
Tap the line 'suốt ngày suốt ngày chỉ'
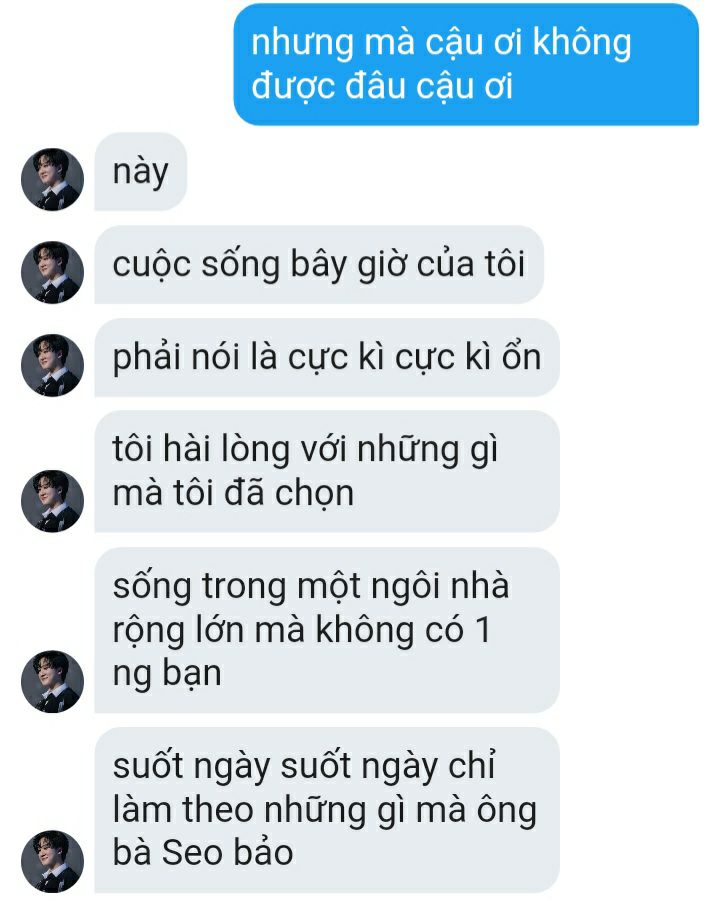coord(304,766)
